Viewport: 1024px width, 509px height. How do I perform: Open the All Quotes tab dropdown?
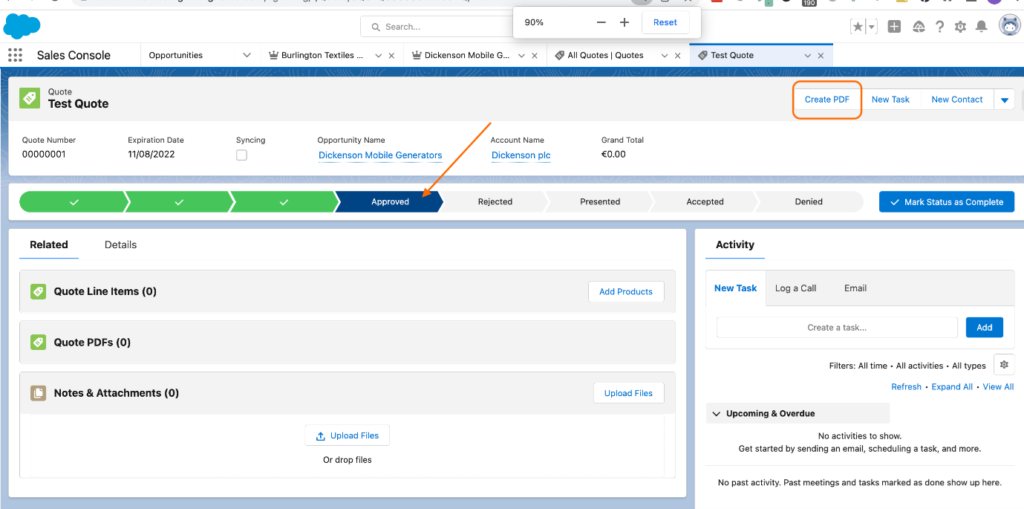click(x=665, y=56)
